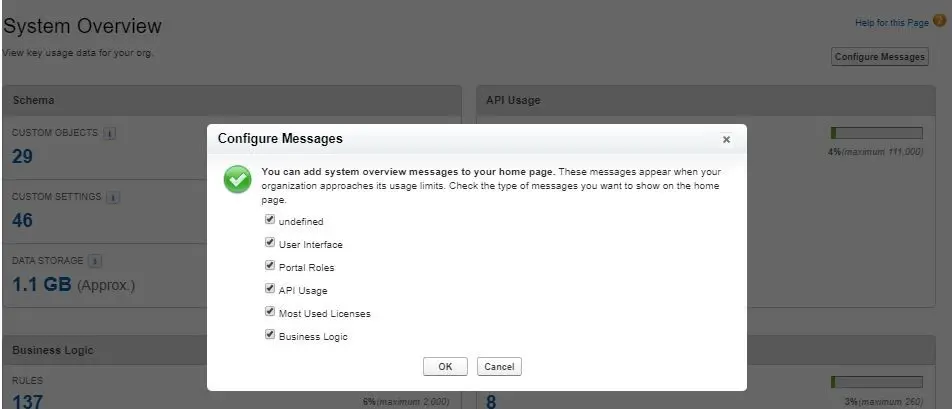
Task: Click the API Usage panel header
Action: coord(706,100)
